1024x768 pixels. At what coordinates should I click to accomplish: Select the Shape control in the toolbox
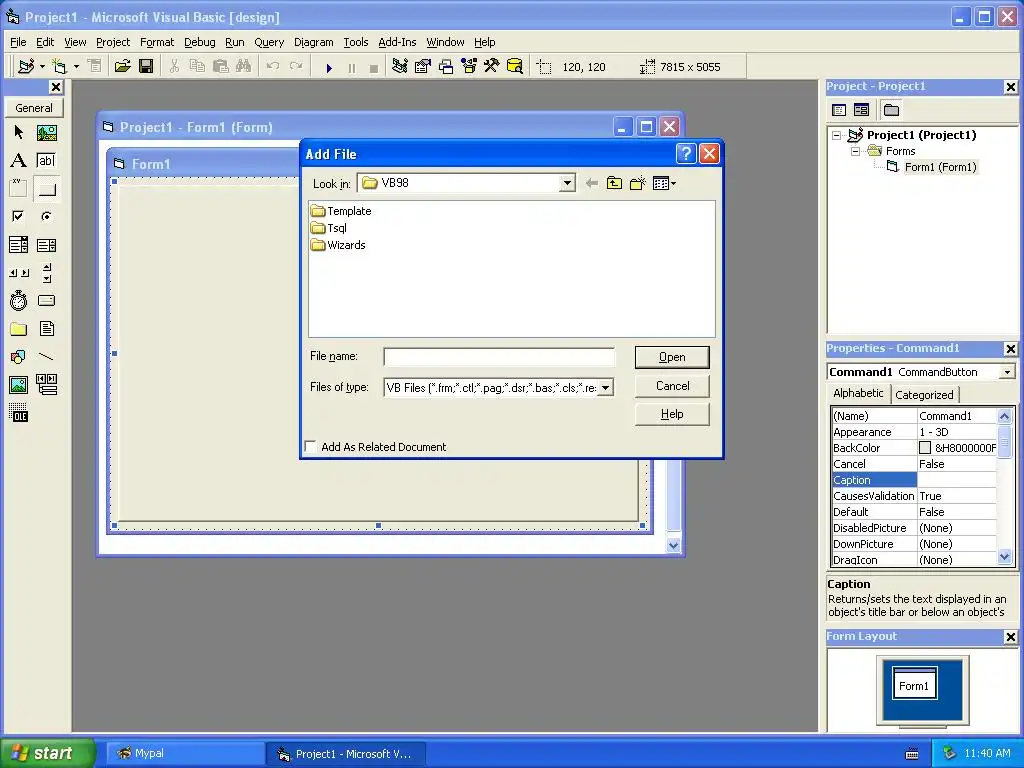[18, 357]
